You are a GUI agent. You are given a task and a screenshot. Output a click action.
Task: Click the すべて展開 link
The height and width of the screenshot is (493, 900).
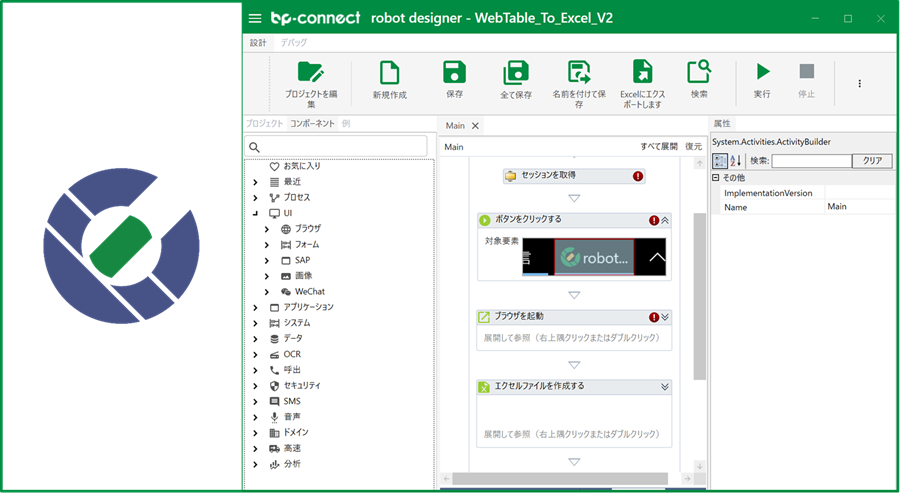[658, 147]
